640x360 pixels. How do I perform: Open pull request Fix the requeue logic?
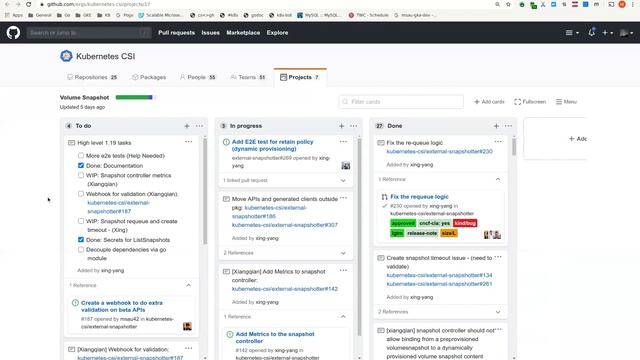pos(419,197)
